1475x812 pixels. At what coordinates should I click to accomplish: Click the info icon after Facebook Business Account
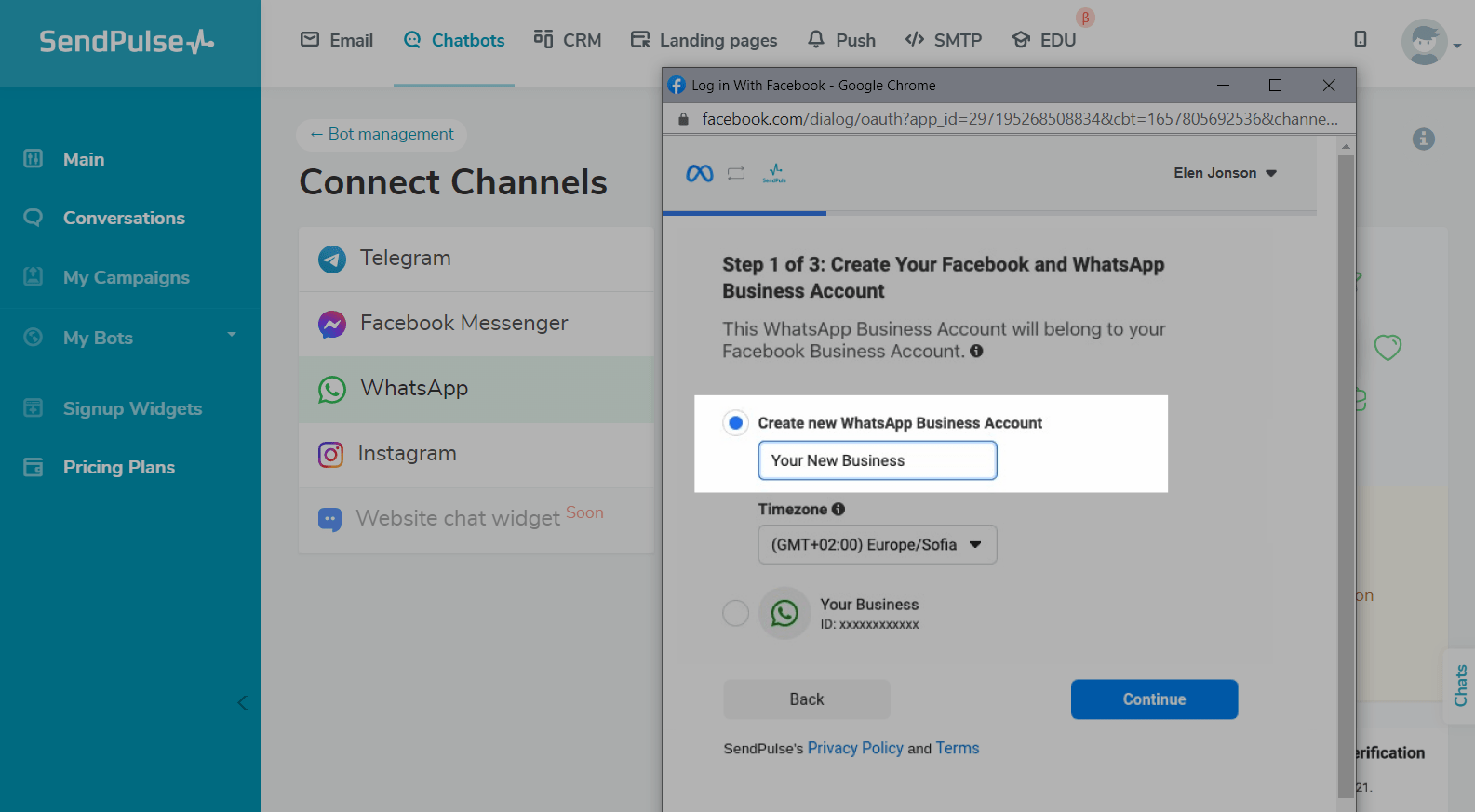pyautogui.click(x=976, y=351)
